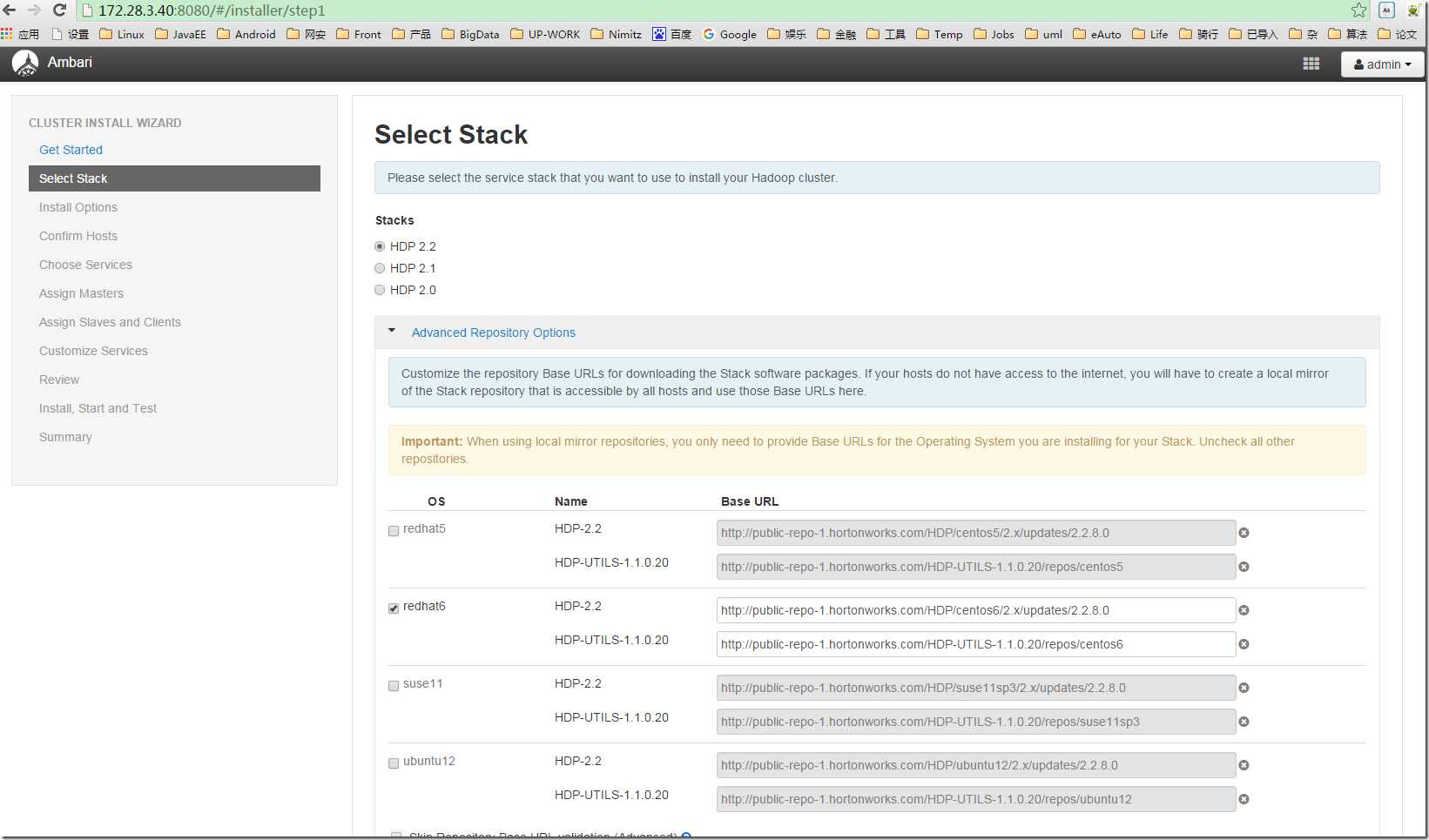
Task: Clear the redhat6 HDP-2.2 URL with its icon
Action: pyautogui.click(x=1244, y=610)
